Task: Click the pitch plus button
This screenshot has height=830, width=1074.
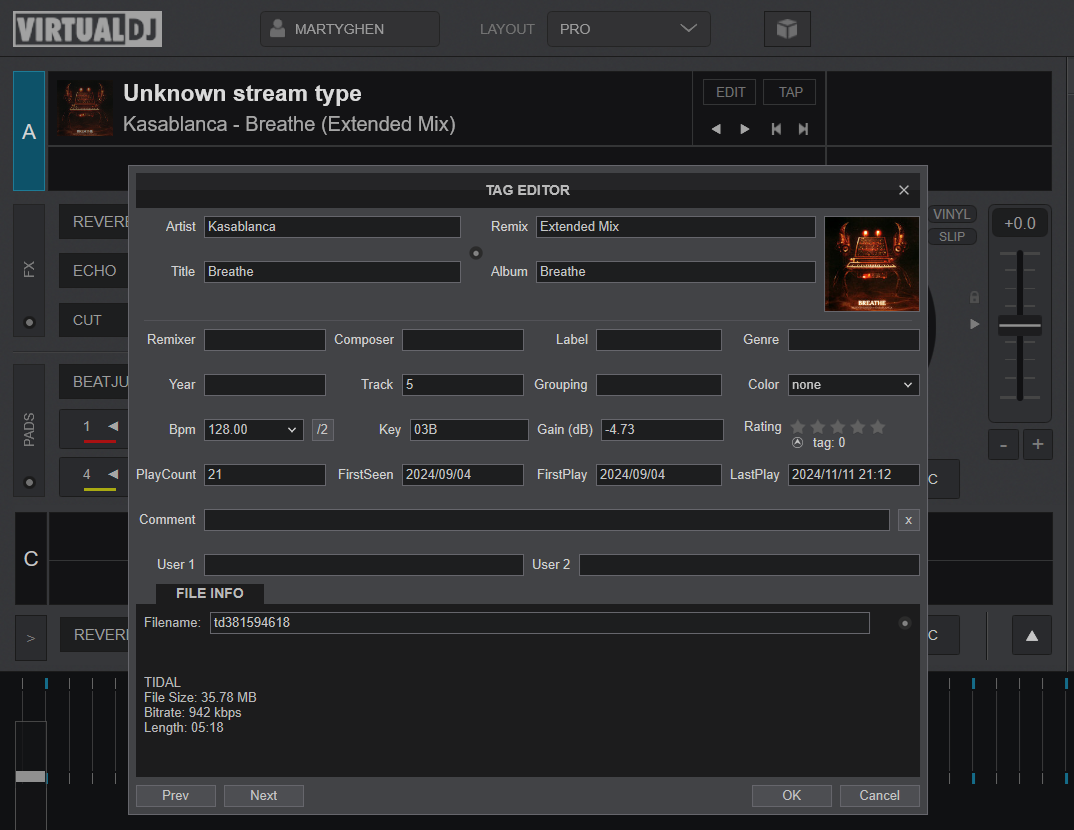Action: tap(1038, 445)
